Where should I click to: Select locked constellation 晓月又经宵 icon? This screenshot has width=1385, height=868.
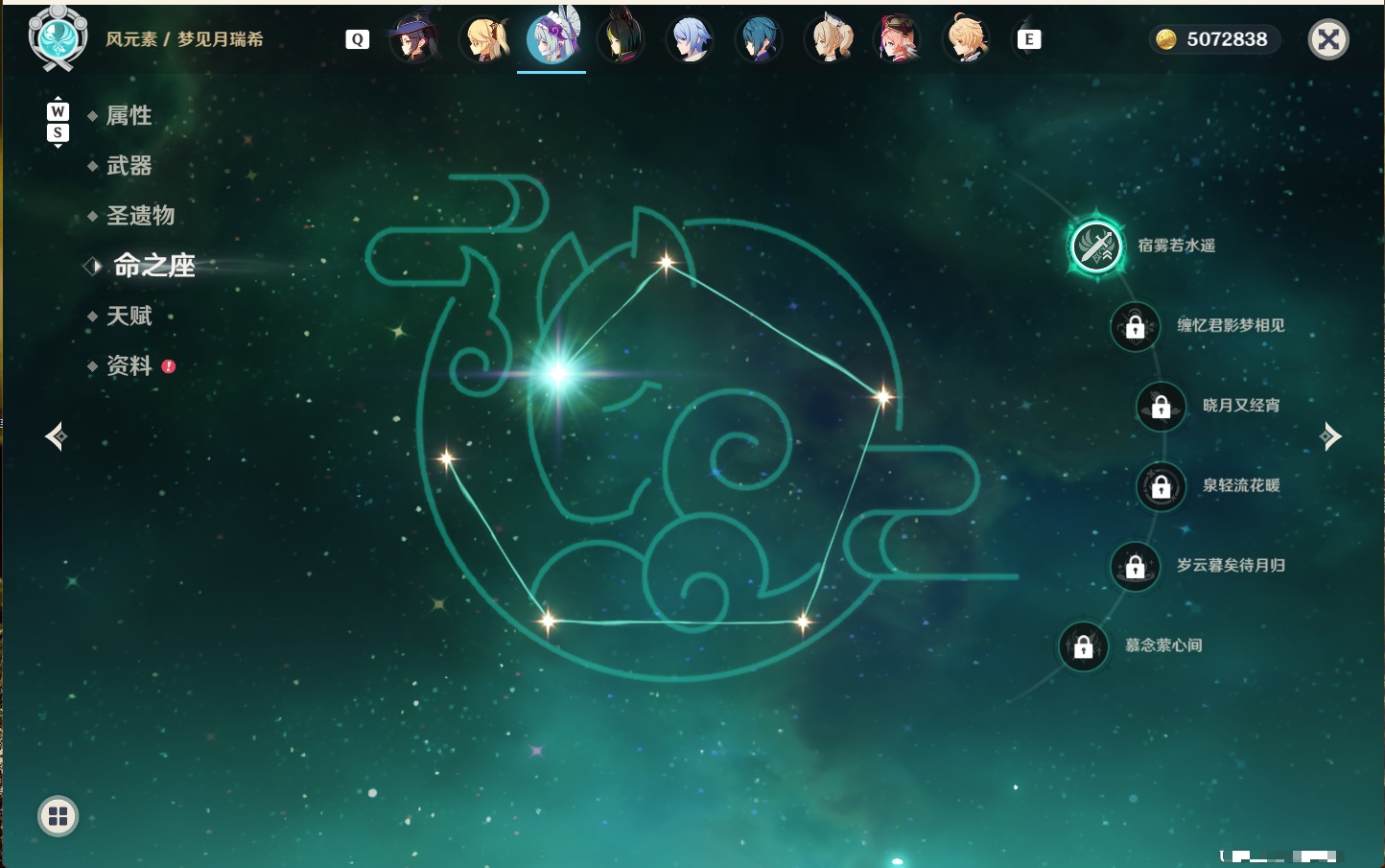point(1161,406)
